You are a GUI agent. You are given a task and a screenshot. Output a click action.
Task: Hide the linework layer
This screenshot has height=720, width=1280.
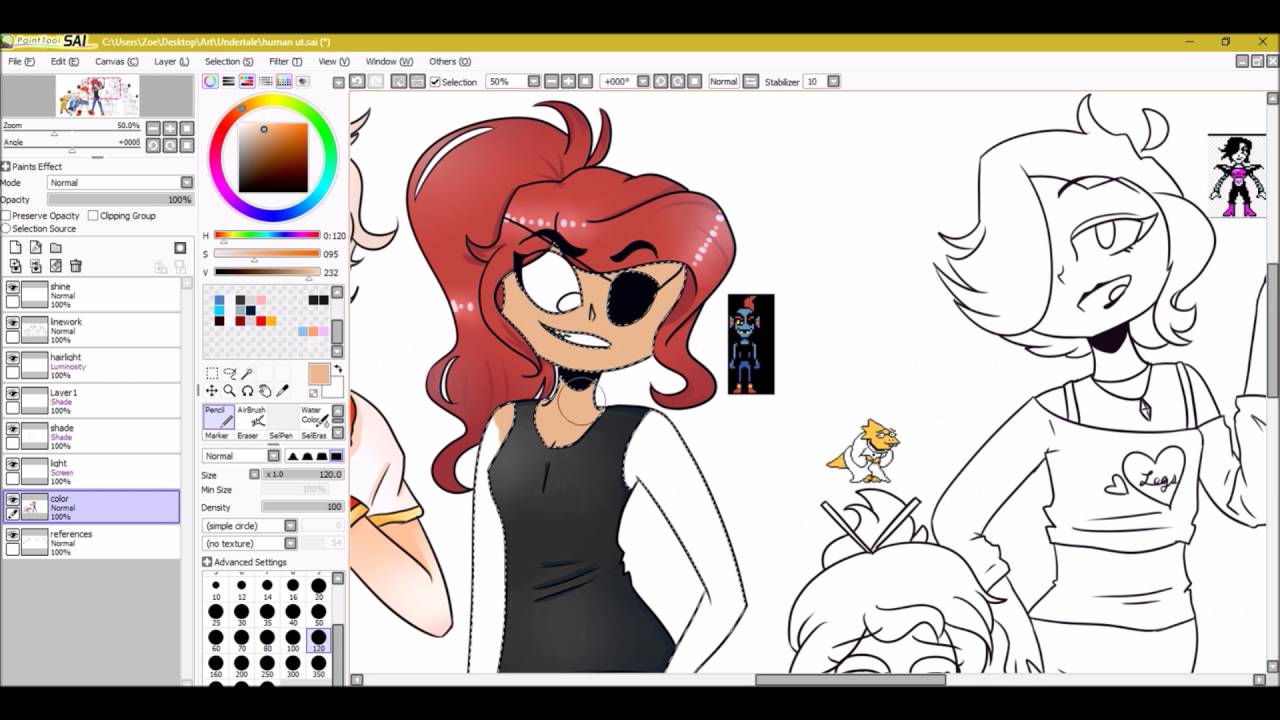12,322
